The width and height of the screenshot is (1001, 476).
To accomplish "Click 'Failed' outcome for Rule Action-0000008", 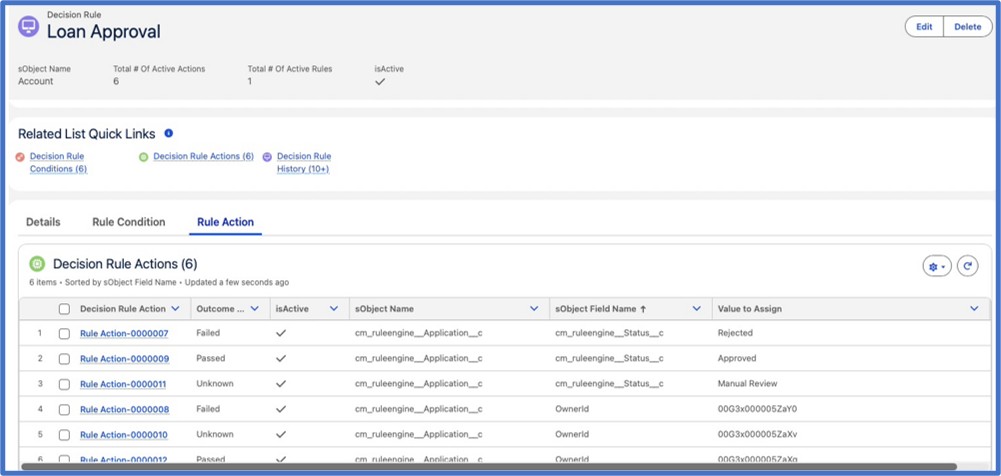I will pyautogui.click(x=208, y=409).
